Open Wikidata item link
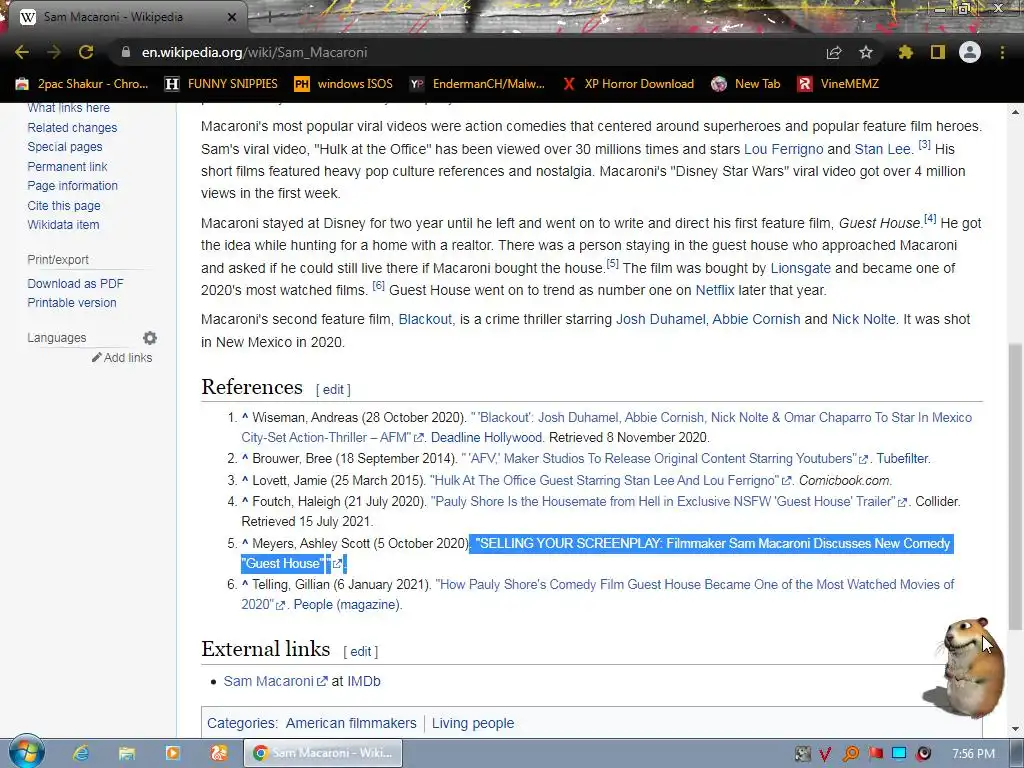Screen dimensions: 1024x768 (x=63, y=224)
